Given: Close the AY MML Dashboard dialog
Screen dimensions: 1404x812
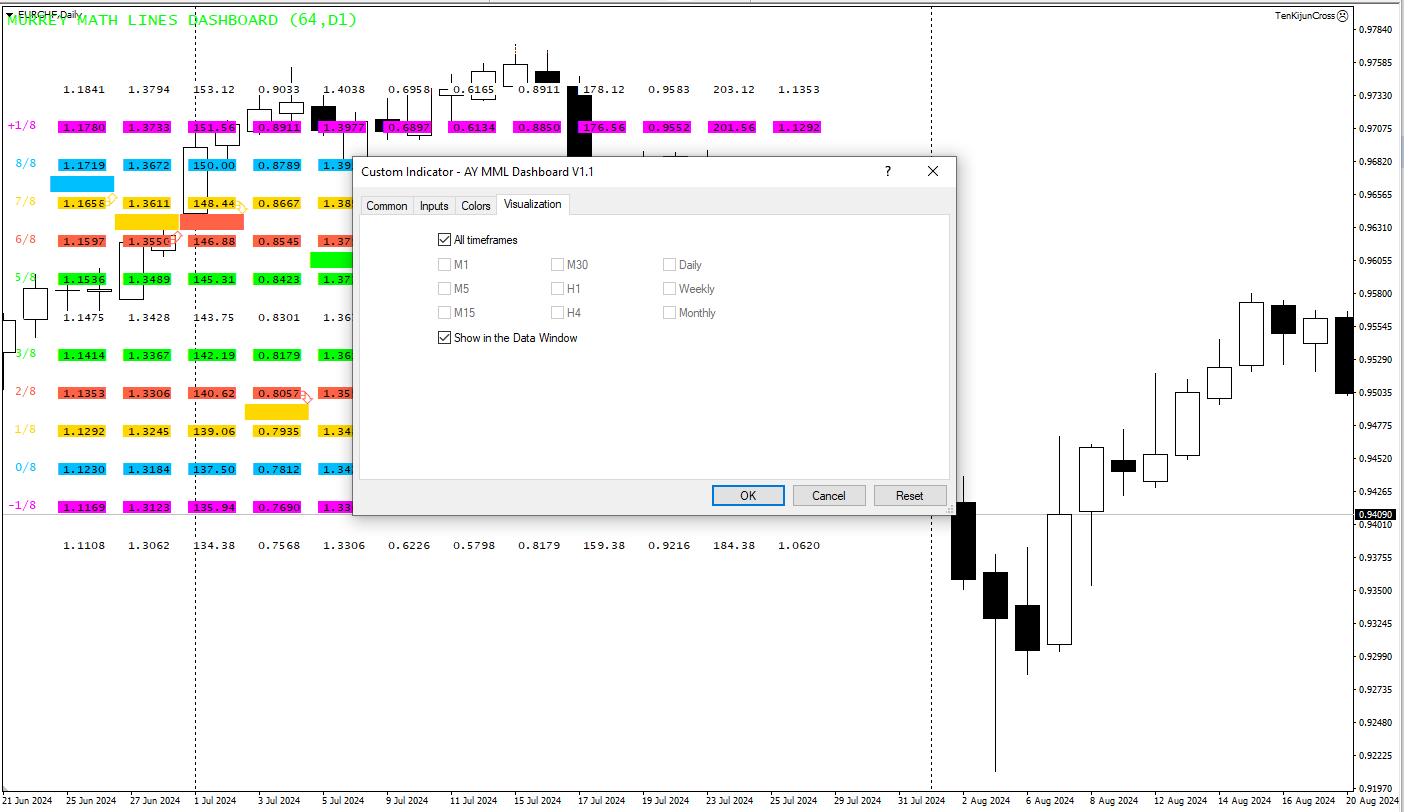Looking at the screenshot, I should coord(933,171).
